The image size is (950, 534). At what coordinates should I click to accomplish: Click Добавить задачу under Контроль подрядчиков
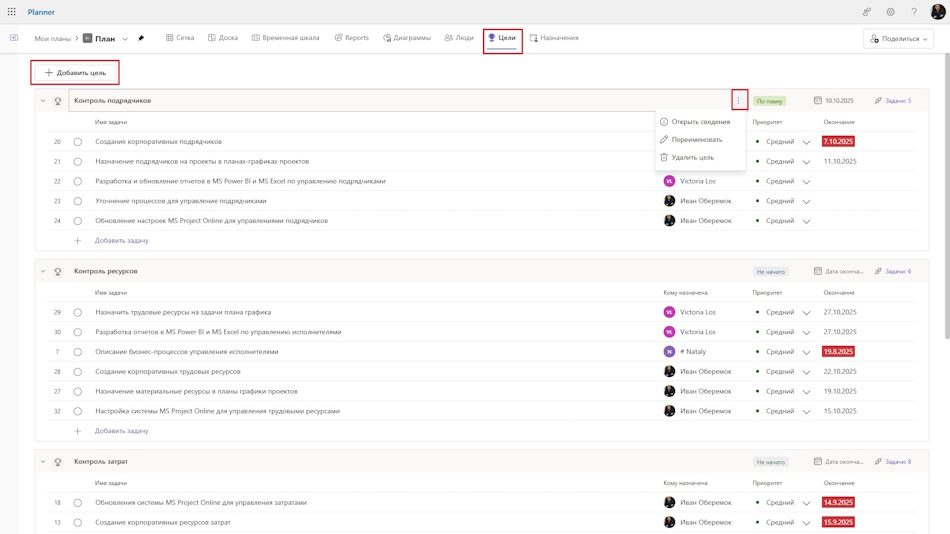[x=122, y=241]
